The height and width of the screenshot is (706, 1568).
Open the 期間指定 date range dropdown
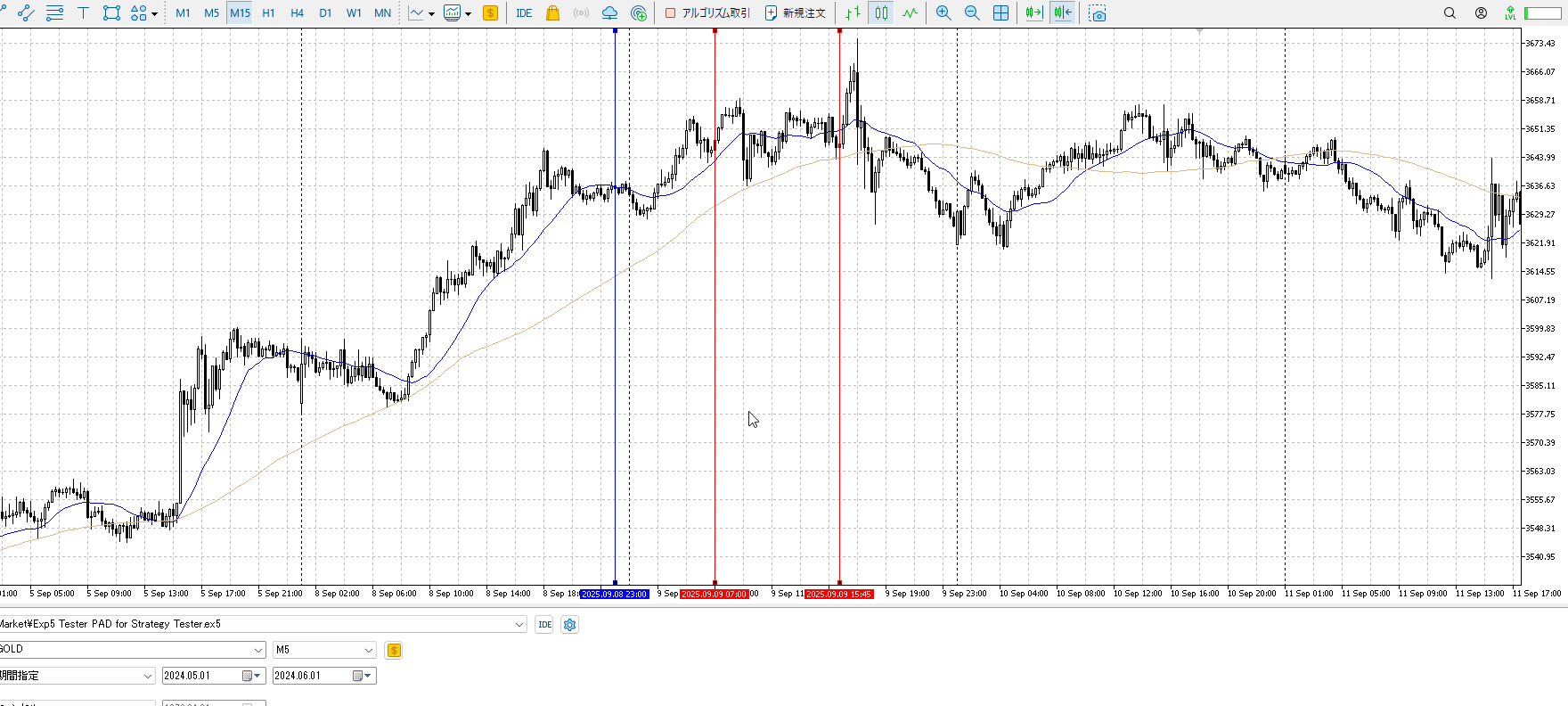[148, 676]
